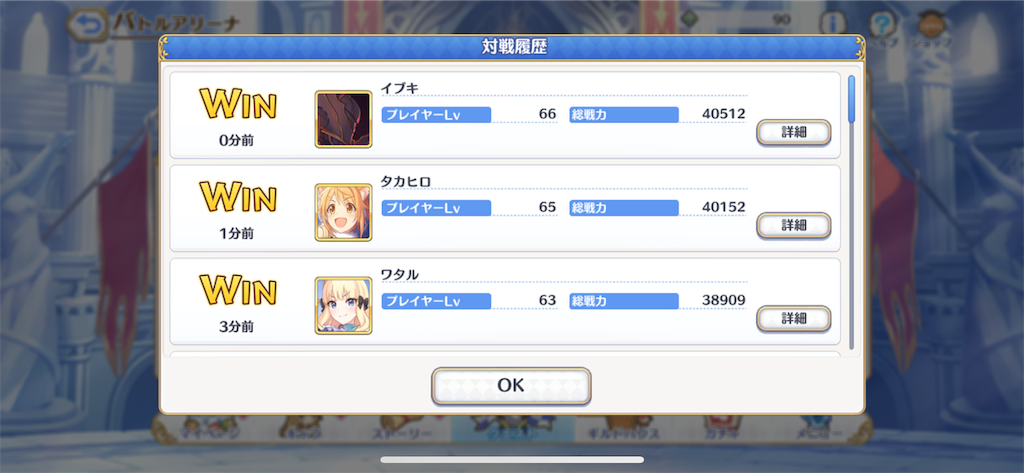1024x473 pixels.
Task: Tap the WIN label for 1分前 battle
Action: click(238, 197)
